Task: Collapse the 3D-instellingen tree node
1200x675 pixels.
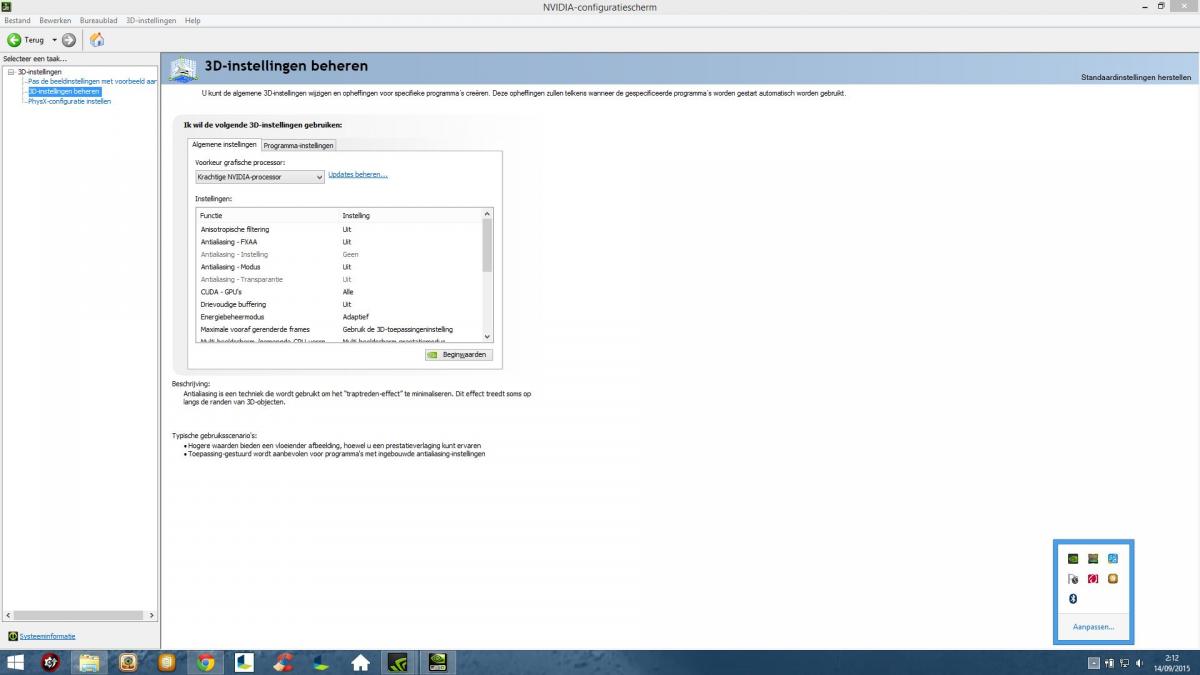Action: [x=10, y=72]
